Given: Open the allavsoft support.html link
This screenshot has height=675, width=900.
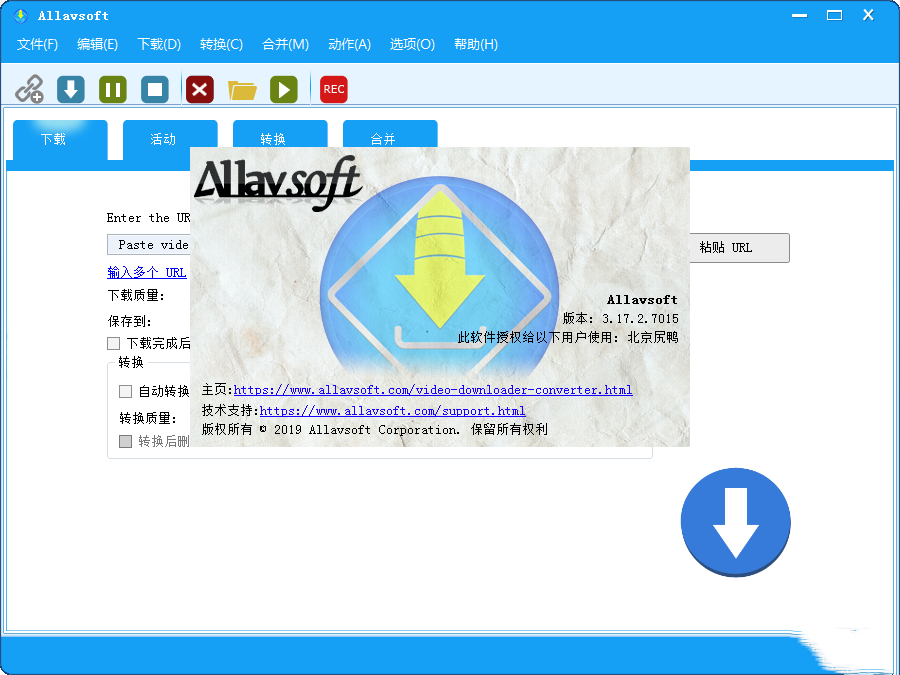Looking at the screenshot, I should 393,410.
